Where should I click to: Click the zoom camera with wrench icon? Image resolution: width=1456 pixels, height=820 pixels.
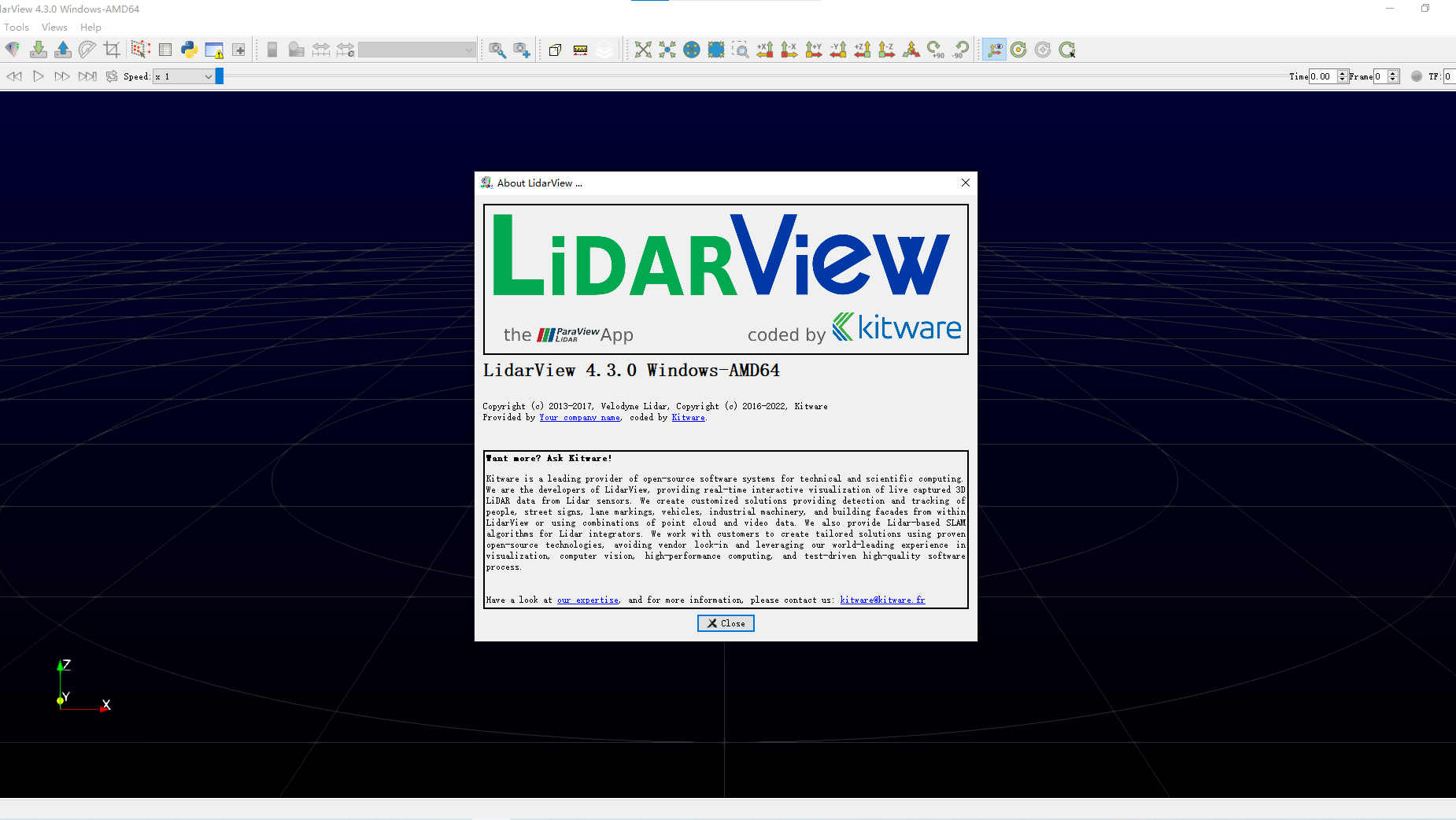click(497, 50)
